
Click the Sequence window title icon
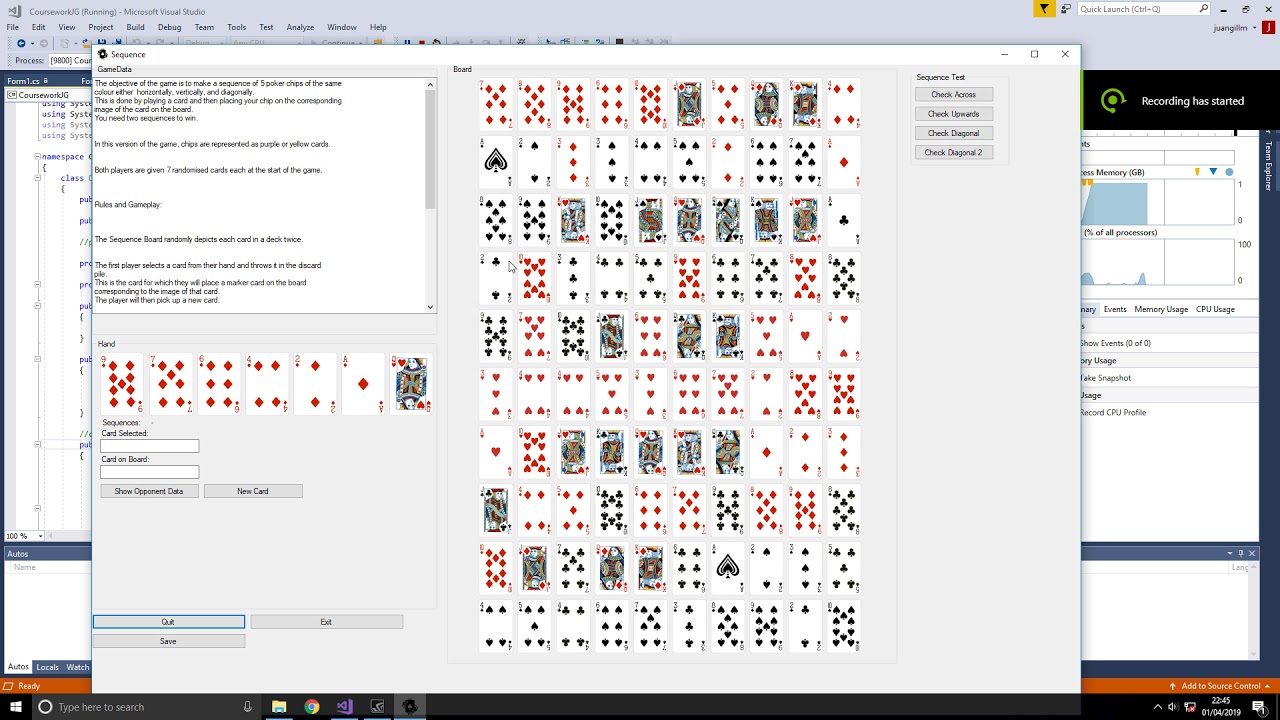pyautogui.click(x=102, y=54)
